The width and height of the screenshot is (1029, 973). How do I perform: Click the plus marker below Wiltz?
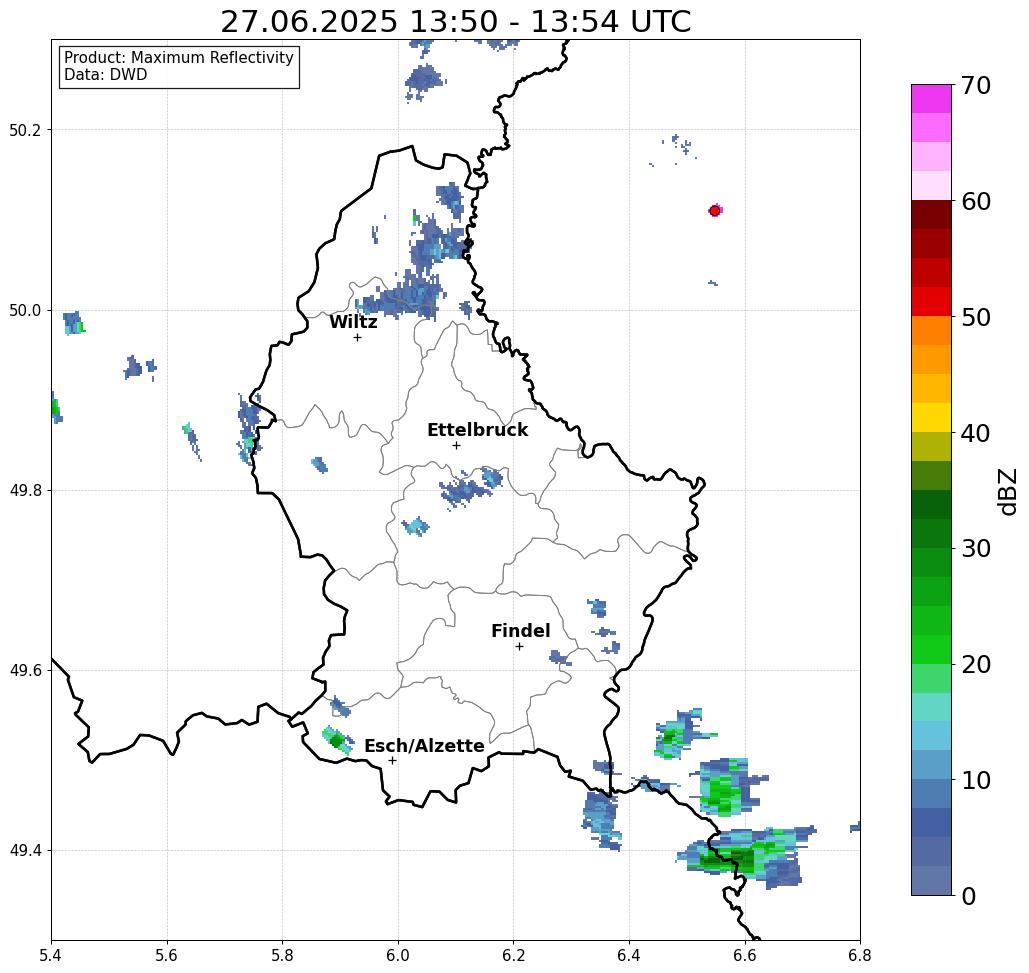[x=357, y=337]
